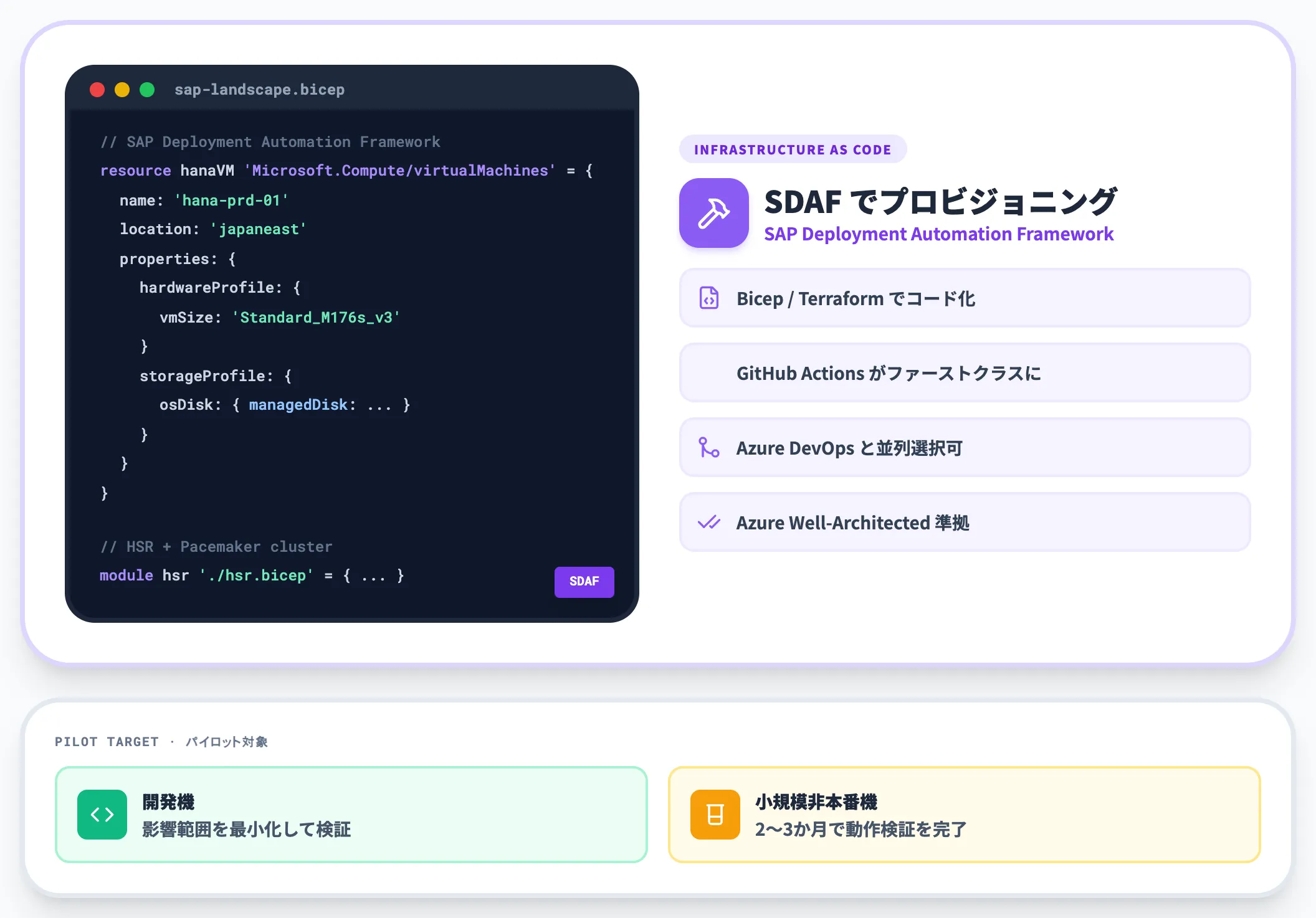Click the SAP Deployment Automation Framework subtitle
Viewport: 1316px width, 918px height.
tap(938, 234)
